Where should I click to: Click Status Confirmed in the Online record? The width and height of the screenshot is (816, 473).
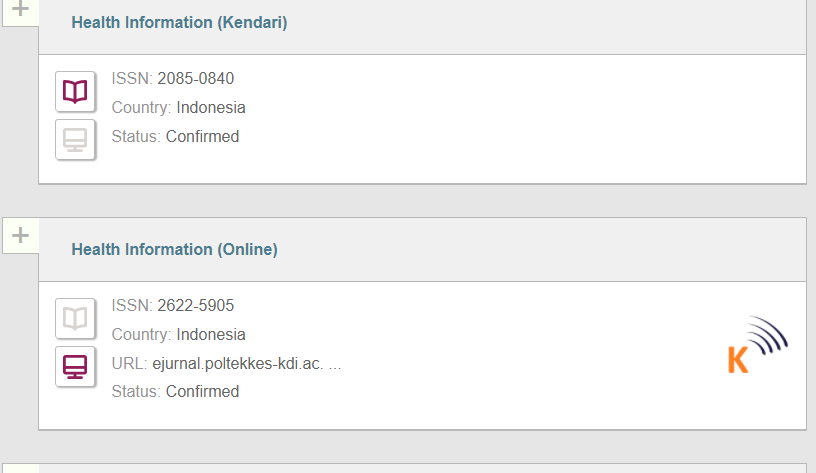(202, 392)
